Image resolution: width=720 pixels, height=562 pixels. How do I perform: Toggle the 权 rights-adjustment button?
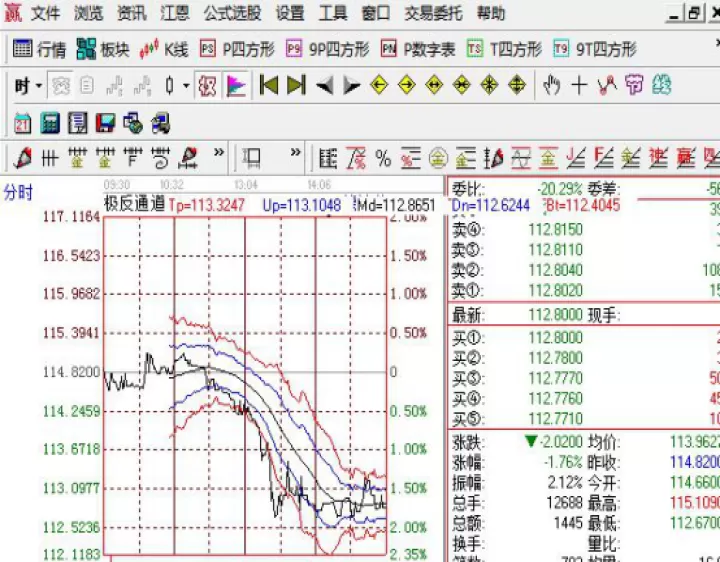207,85
